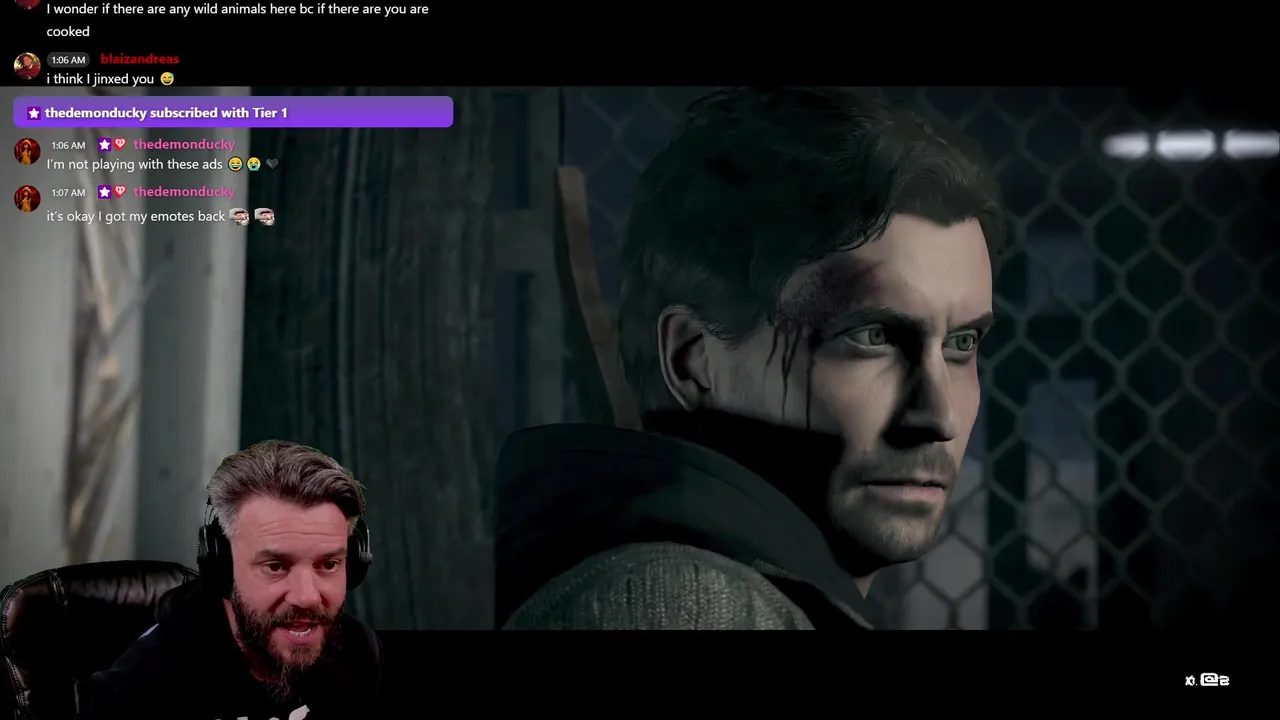Click the 1:06 AM timestamp beside blaizandreas
1280x720 pixels.
(x=68, y=60)
